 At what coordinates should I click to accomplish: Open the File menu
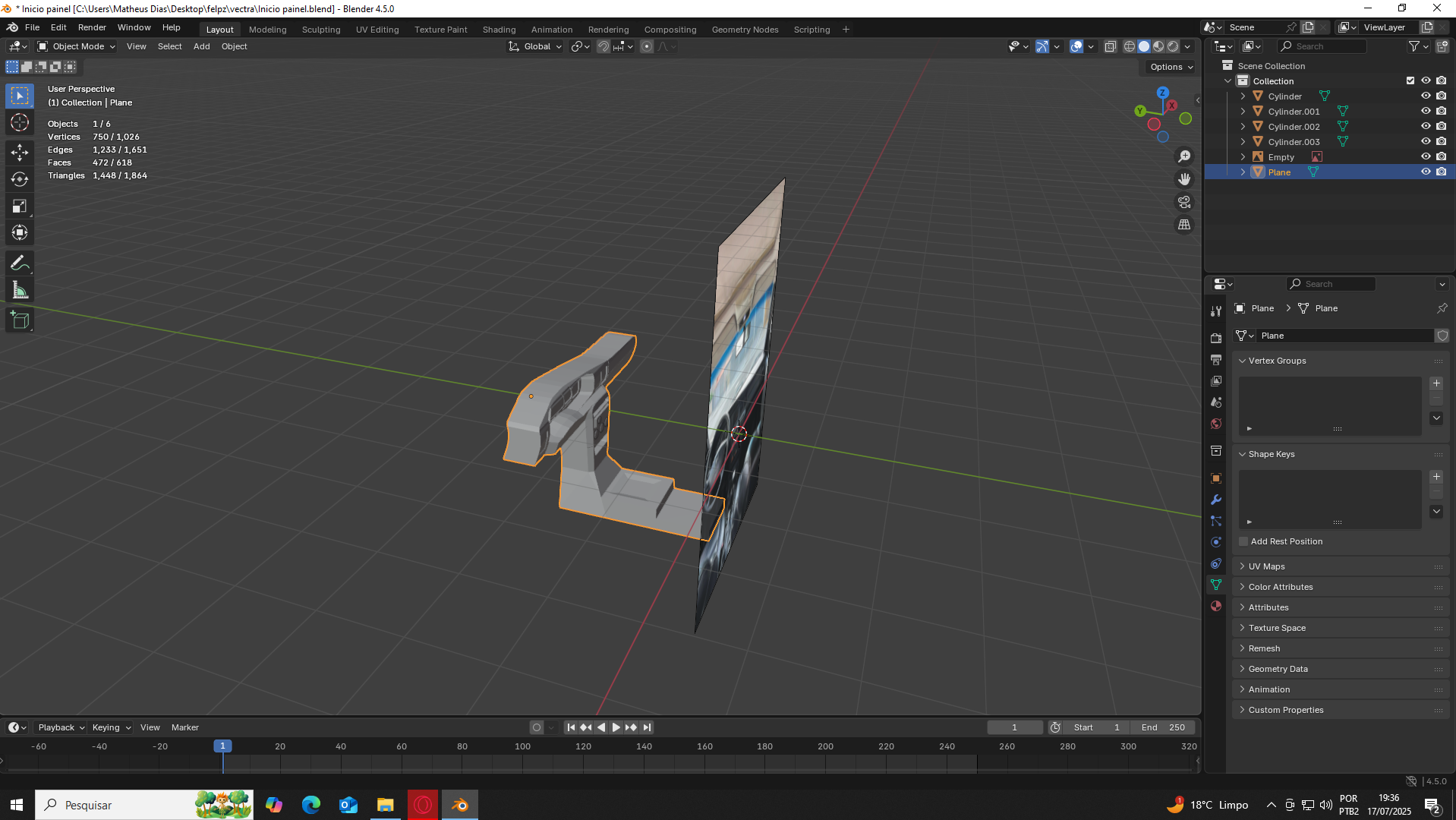[x=32, y=27]
